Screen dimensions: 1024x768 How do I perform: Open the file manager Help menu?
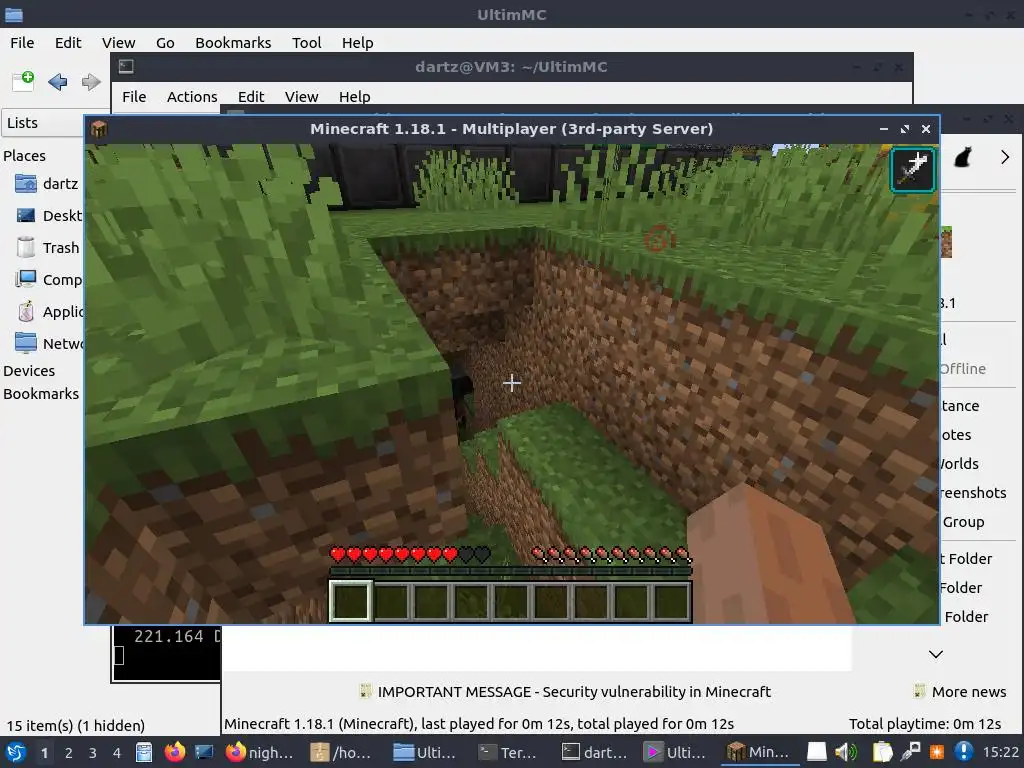point(357,42)
